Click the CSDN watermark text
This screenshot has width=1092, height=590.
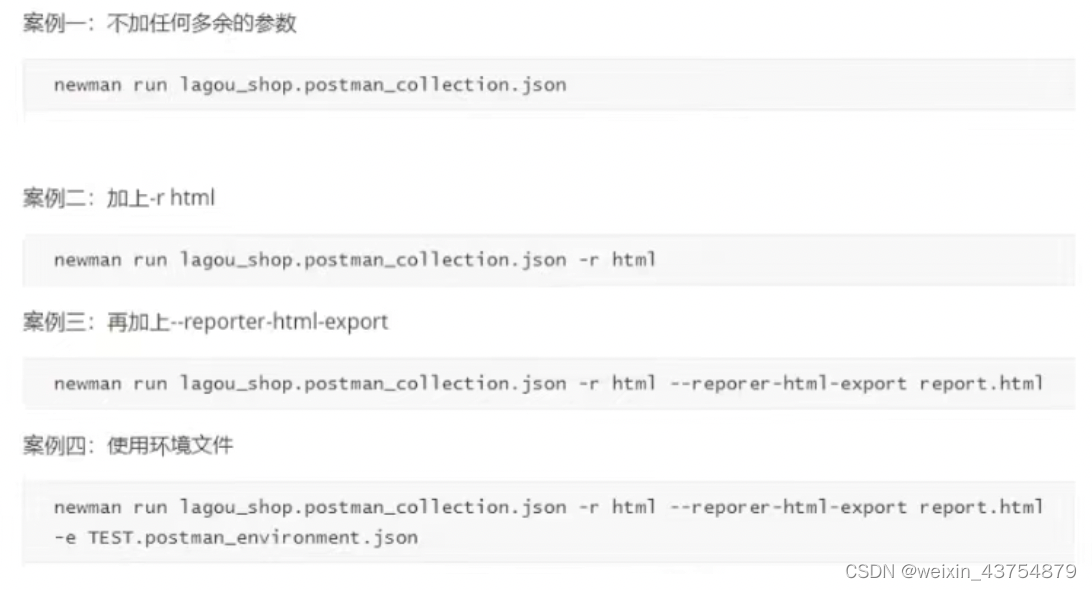coord(870,572)
